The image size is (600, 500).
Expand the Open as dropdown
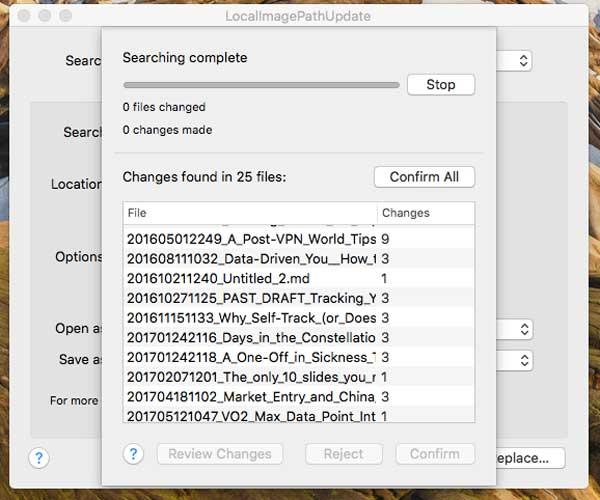pos(523,329)
